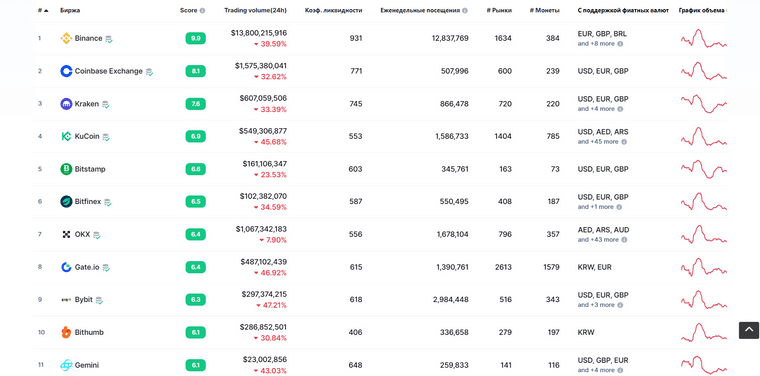Sort by Trading volume(24h) column header
760x376 pixels.
(255, 11)
